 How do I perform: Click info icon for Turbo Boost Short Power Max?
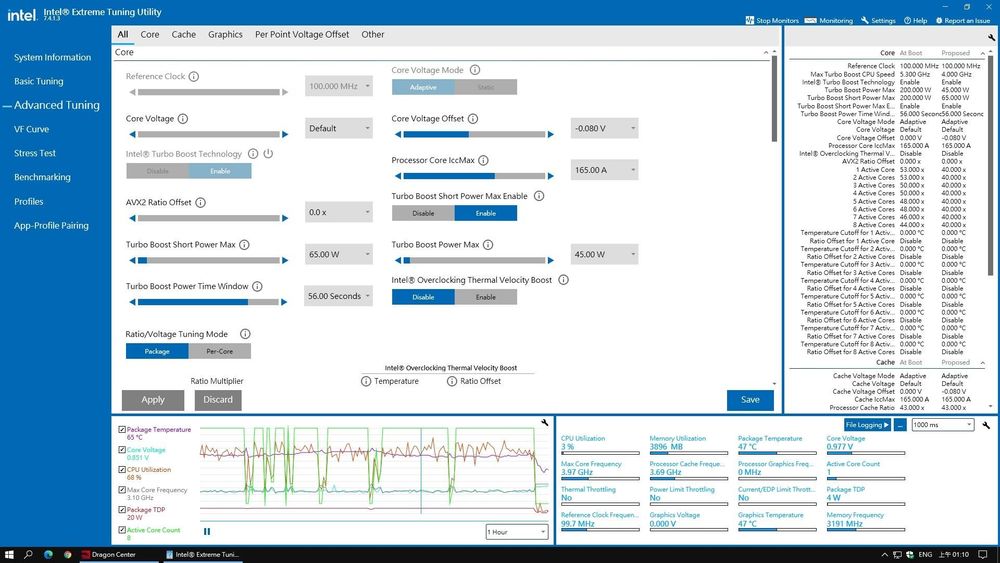tap(244, 245)
